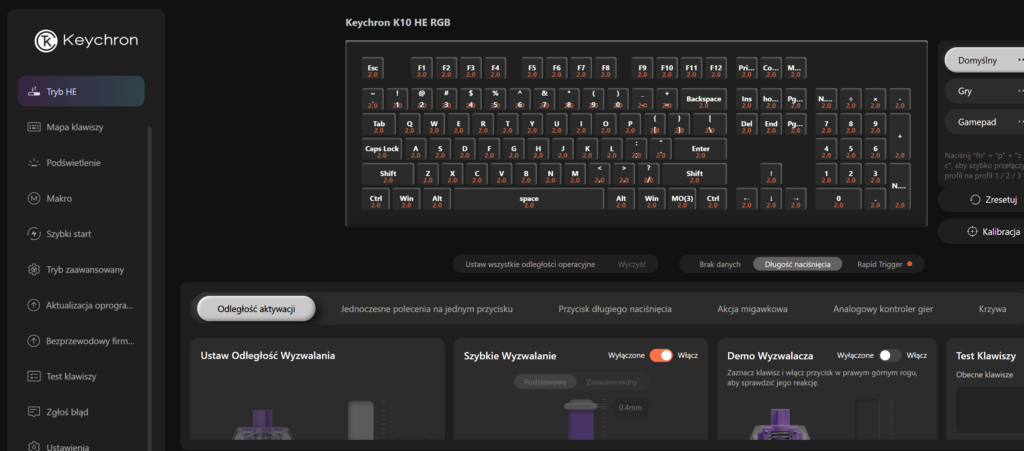Open Mapa klawiszy keyboard icon in sidebar
Screen dimensions: 1024x451
[34, 127]
